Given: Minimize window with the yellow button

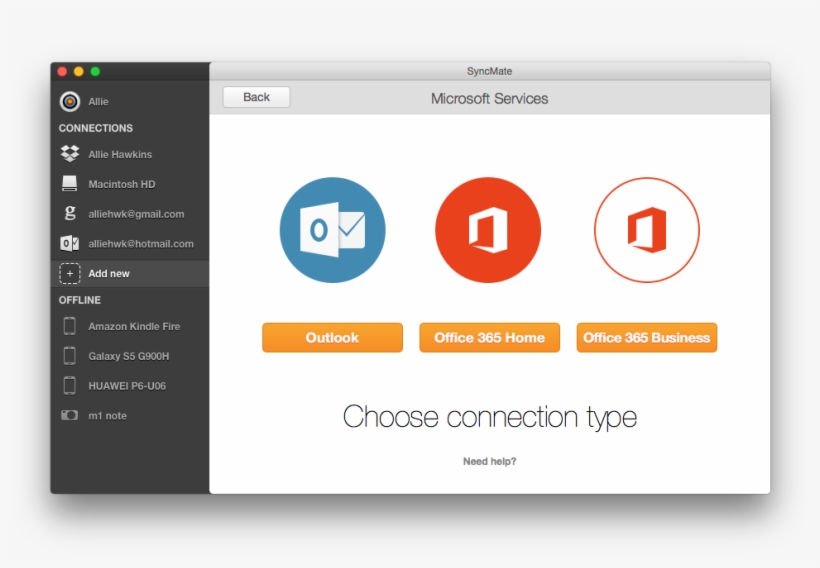Looking at the screenshot, I should pyautogui.click(x=78, y=72).
